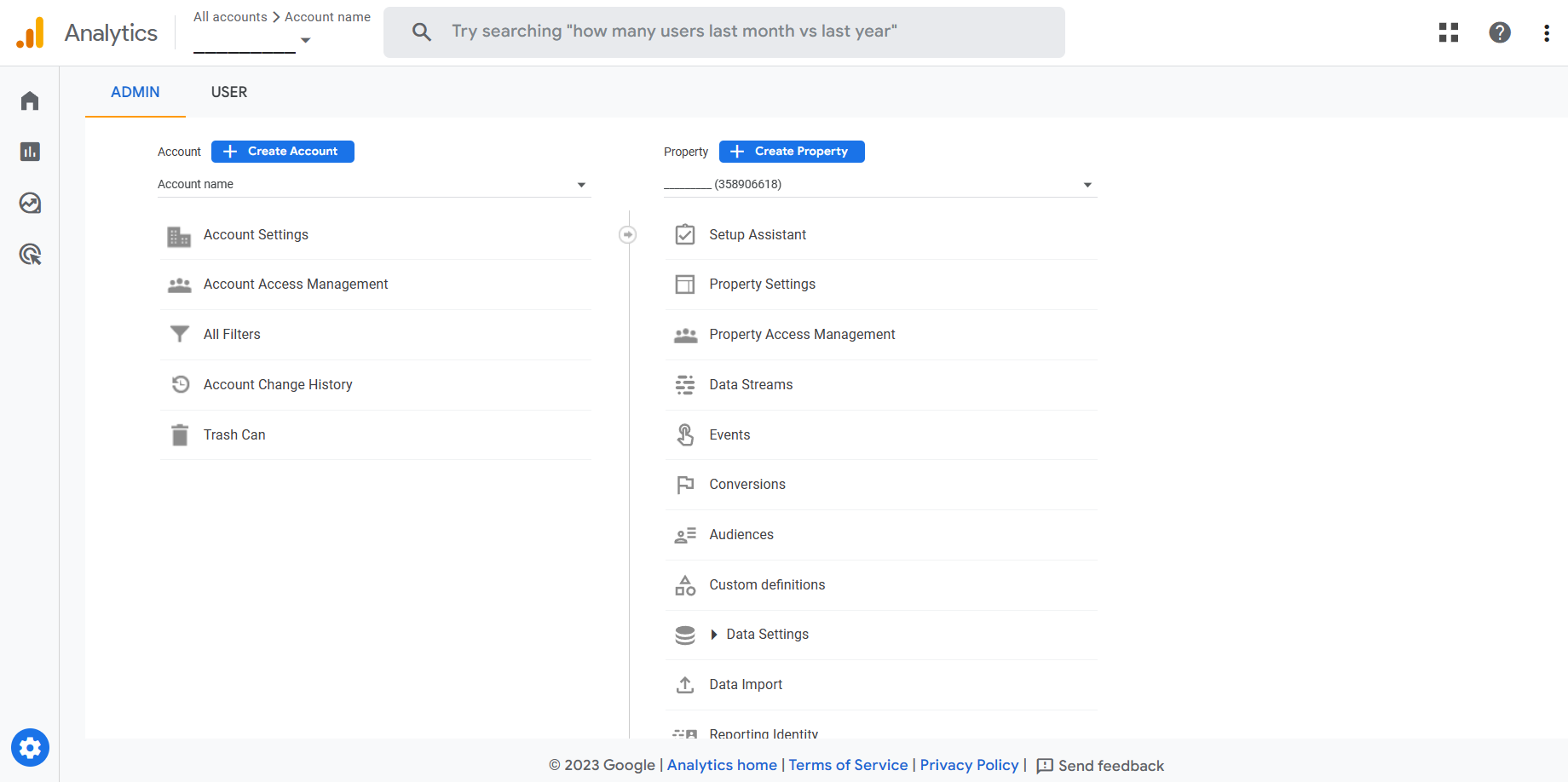Open the Account name dropdown
Image resolution: width=1568 pixels, height=782 pixels.
373,184
